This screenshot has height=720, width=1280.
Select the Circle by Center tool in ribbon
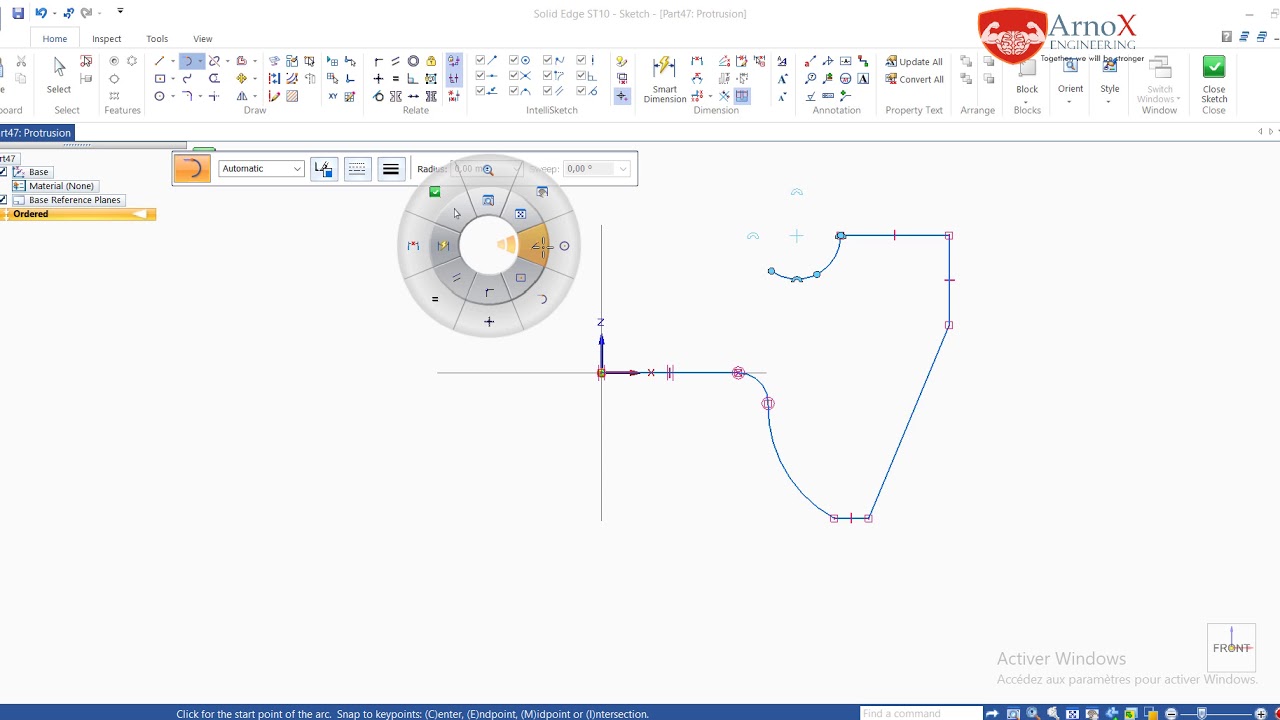[159, 97]
